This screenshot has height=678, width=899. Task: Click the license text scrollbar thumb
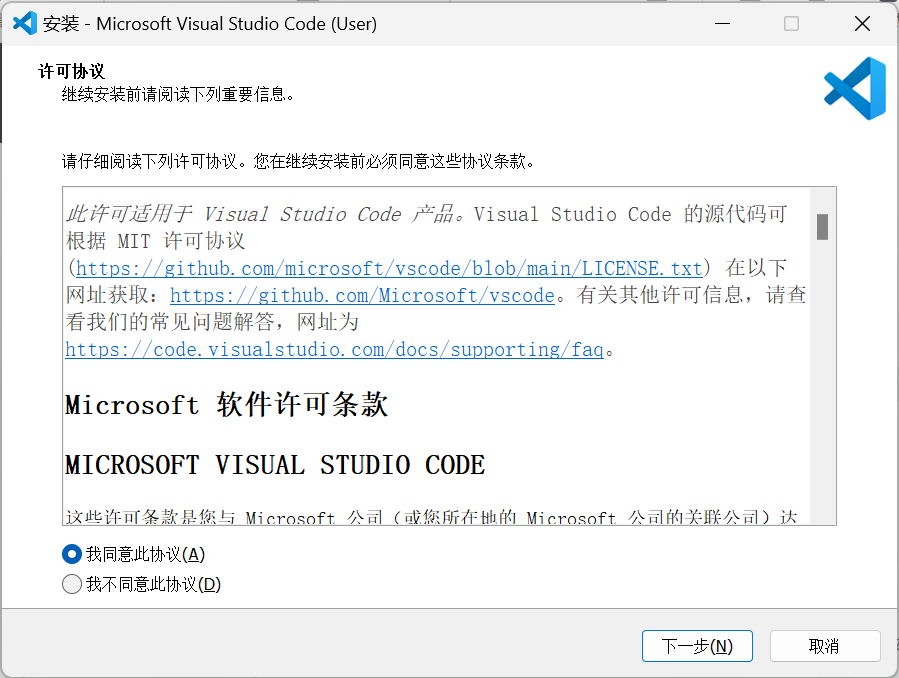822,227
